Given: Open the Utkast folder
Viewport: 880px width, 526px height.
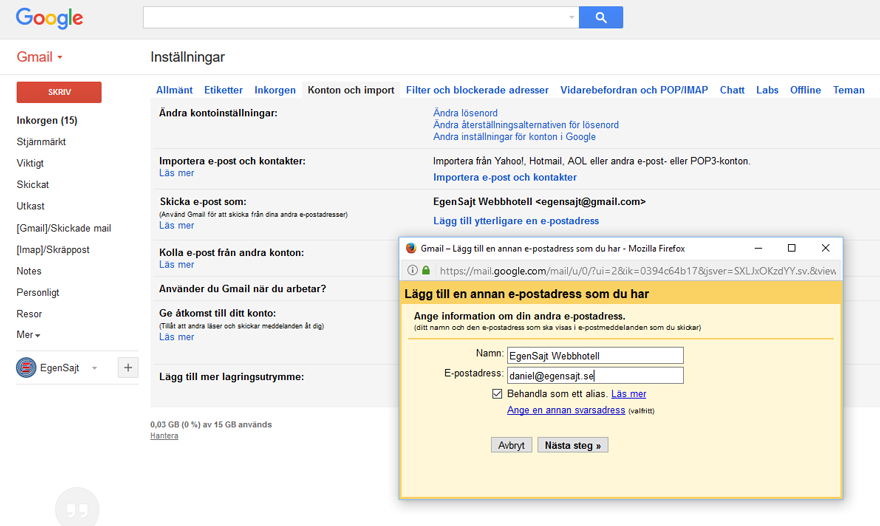Looking at the screenshot, I should click(30, 206).
